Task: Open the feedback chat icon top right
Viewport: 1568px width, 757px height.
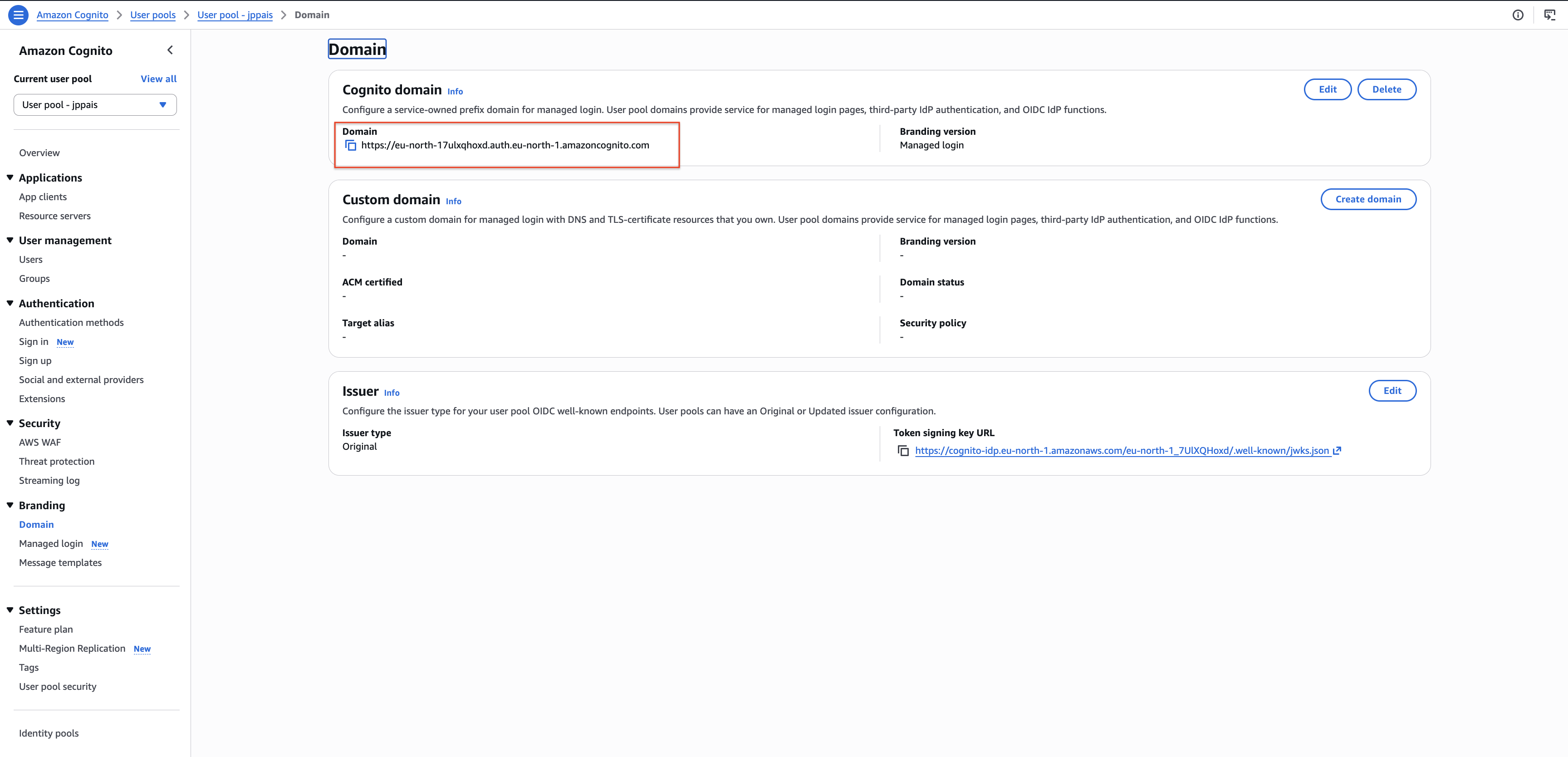Action: pyautogui.click(x=1549, y=15)
